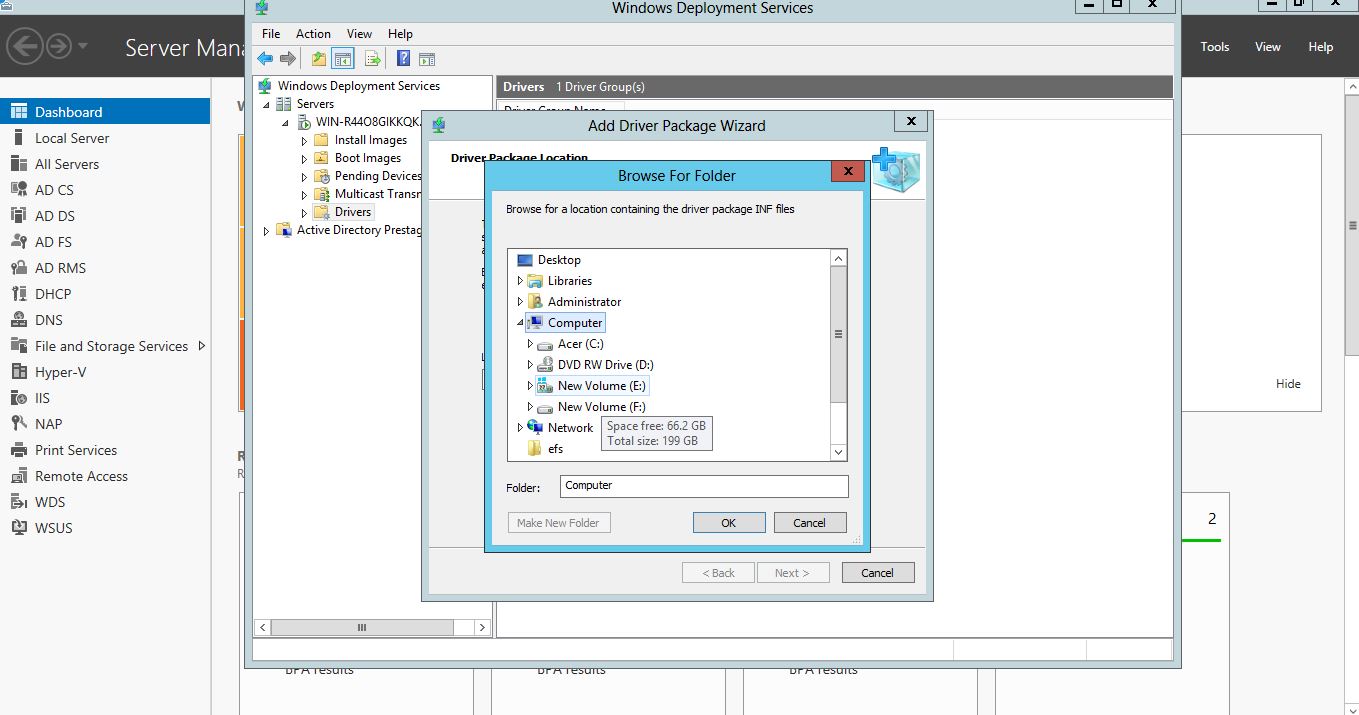The width and height of the screenshot is (1359, 715).
Task: Select WSUS in the Server Manager sidebar
Action: [53, 528]
